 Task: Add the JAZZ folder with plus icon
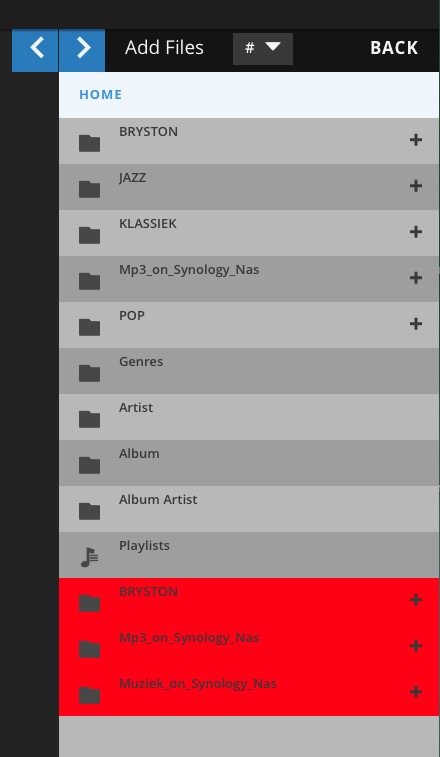416,186
